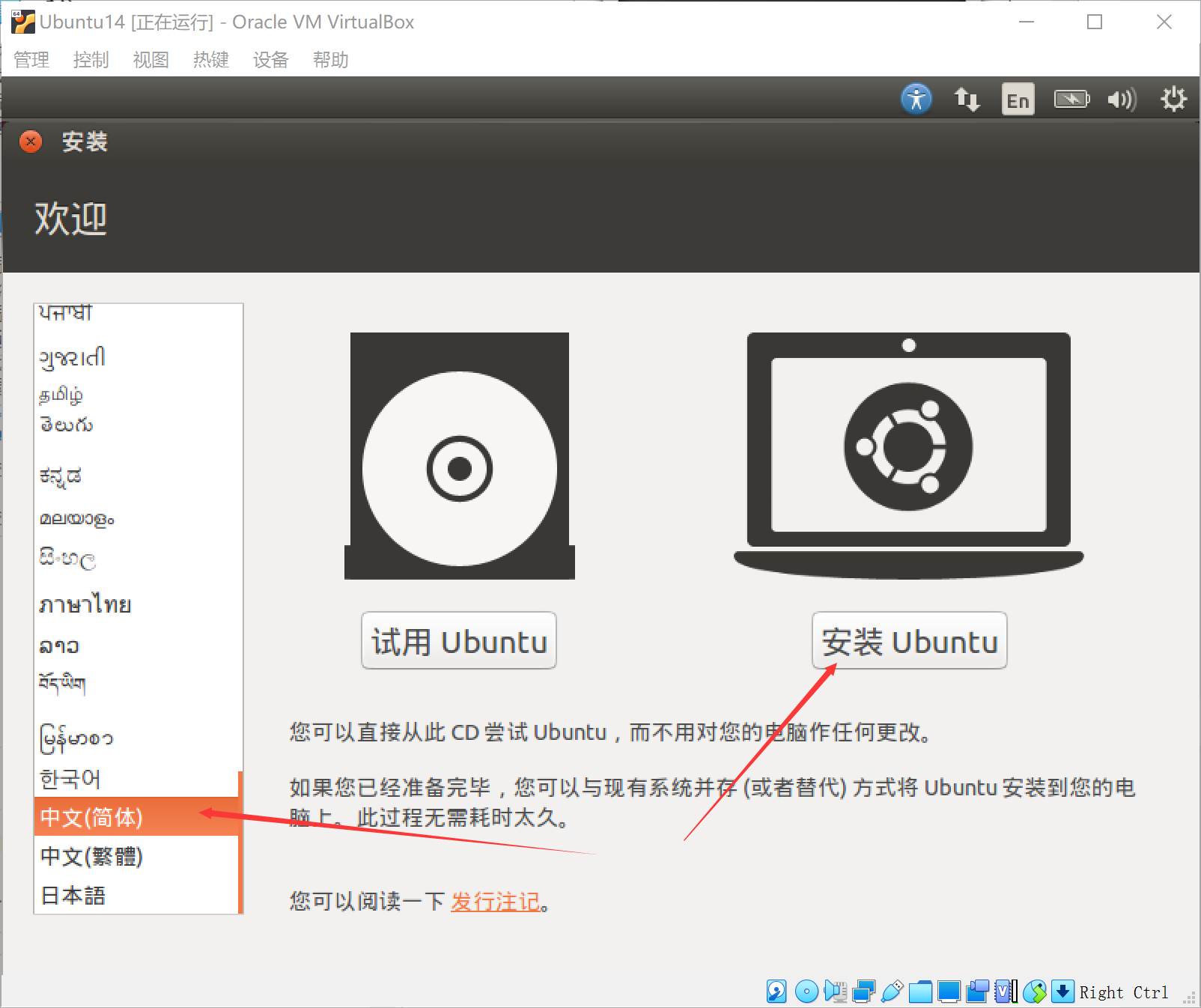Open the 发行注记 release notes link
Viewport: 1201px width, 1008px height.
tap(496, 902)
